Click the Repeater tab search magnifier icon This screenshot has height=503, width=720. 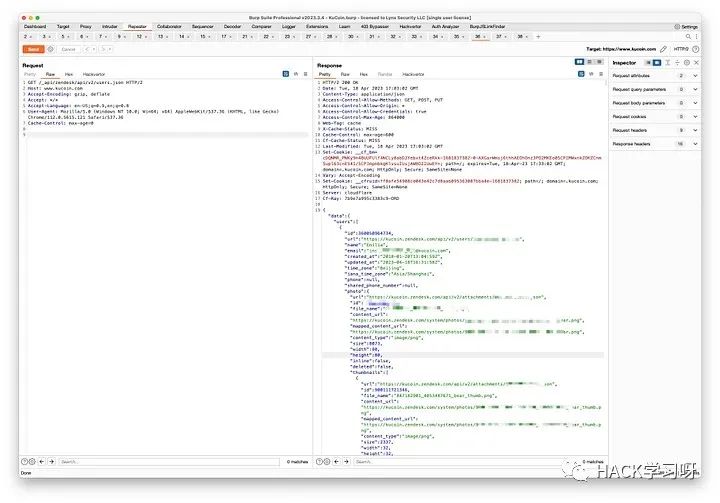[x=688, y=36]
